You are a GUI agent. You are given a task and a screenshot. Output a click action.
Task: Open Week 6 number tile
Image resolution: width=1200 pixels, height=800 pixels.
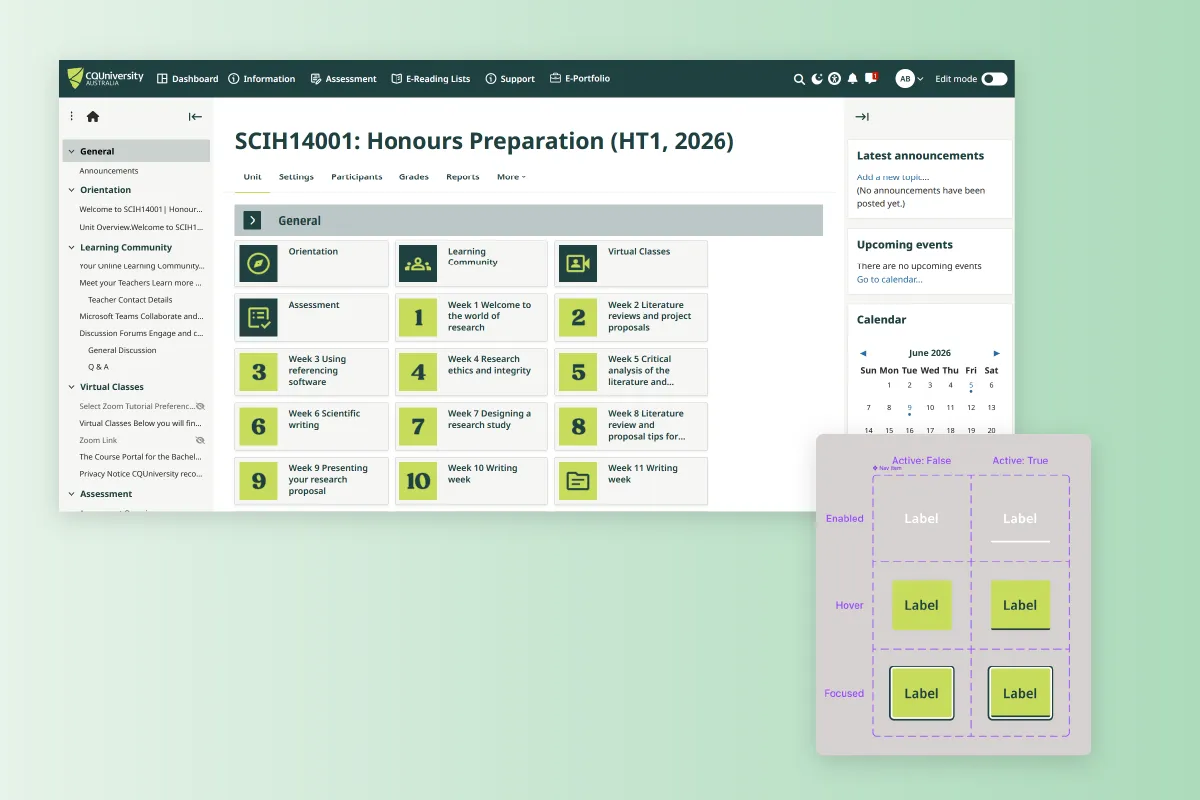[258, 426]
